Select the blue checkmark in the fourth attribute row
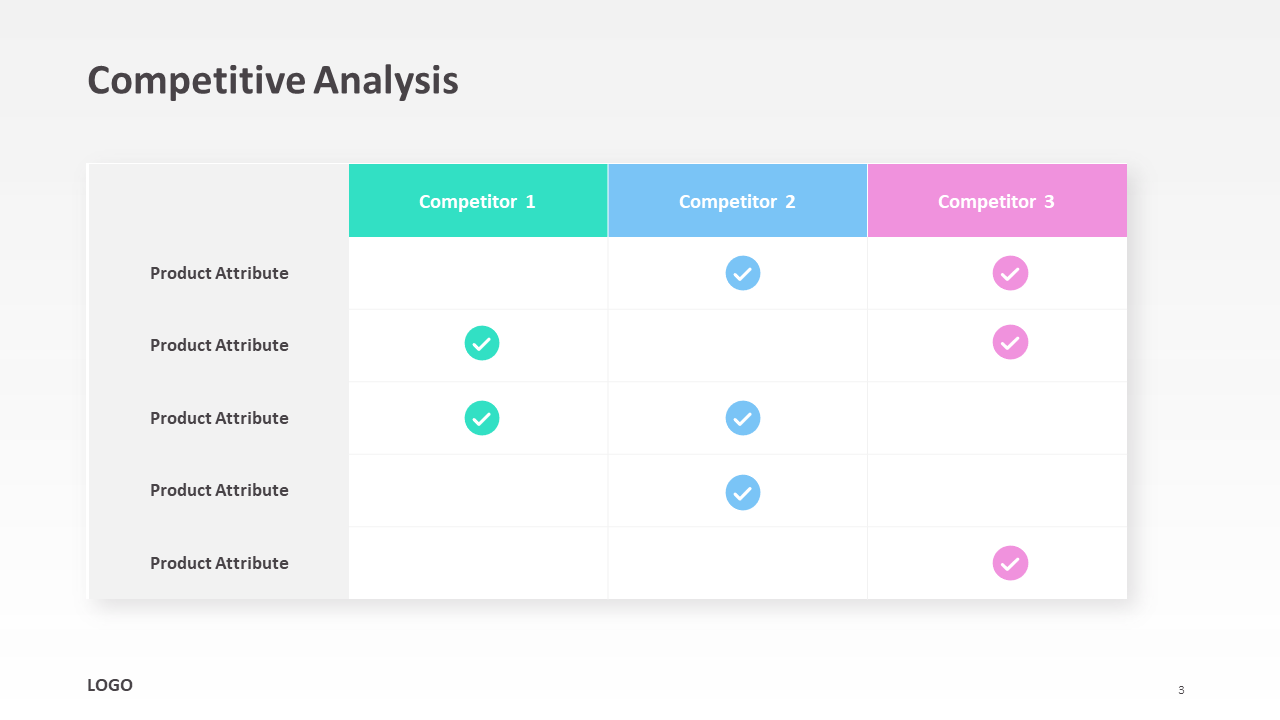The height and width of the screenshot is (720, 1280). tap(743, 492)
